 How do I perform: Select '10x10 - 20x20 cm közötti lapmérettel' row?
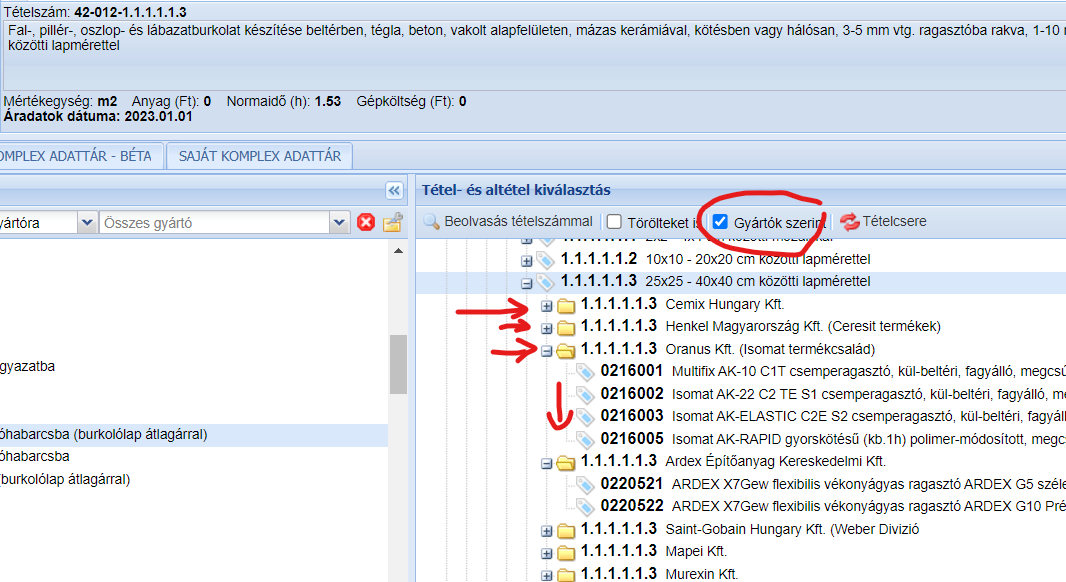click(758, 259)
